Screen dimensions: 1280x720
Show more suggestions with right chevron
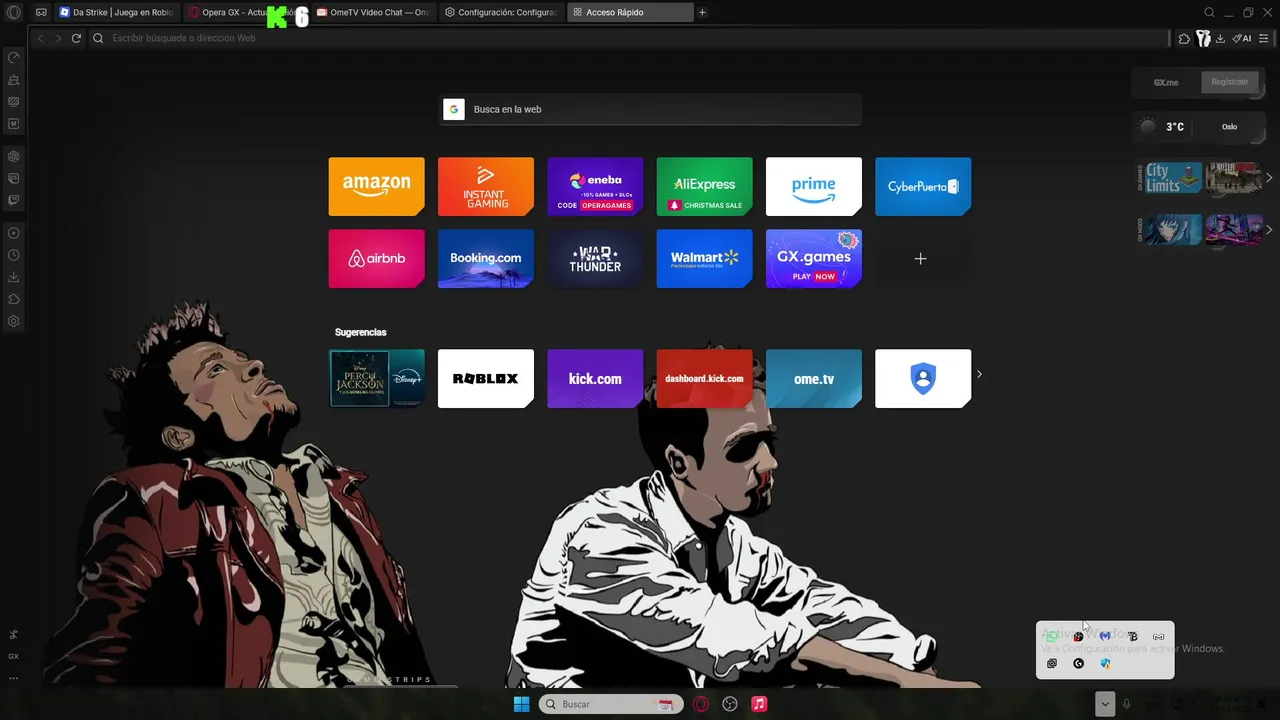(x=979, y=375)
